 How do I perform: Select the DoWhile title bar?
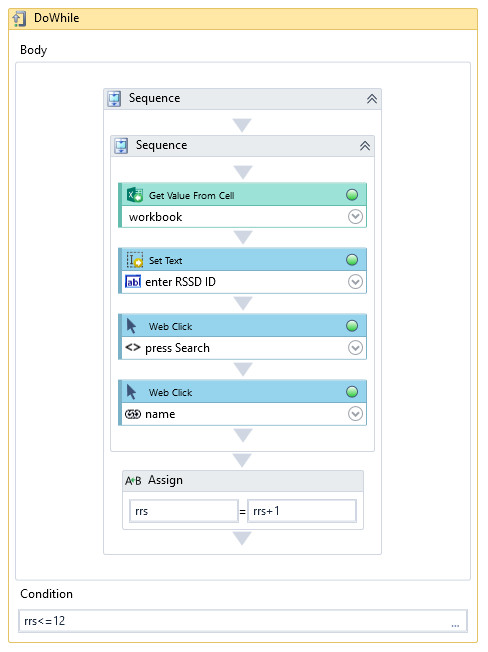click(x=243, y=19)
